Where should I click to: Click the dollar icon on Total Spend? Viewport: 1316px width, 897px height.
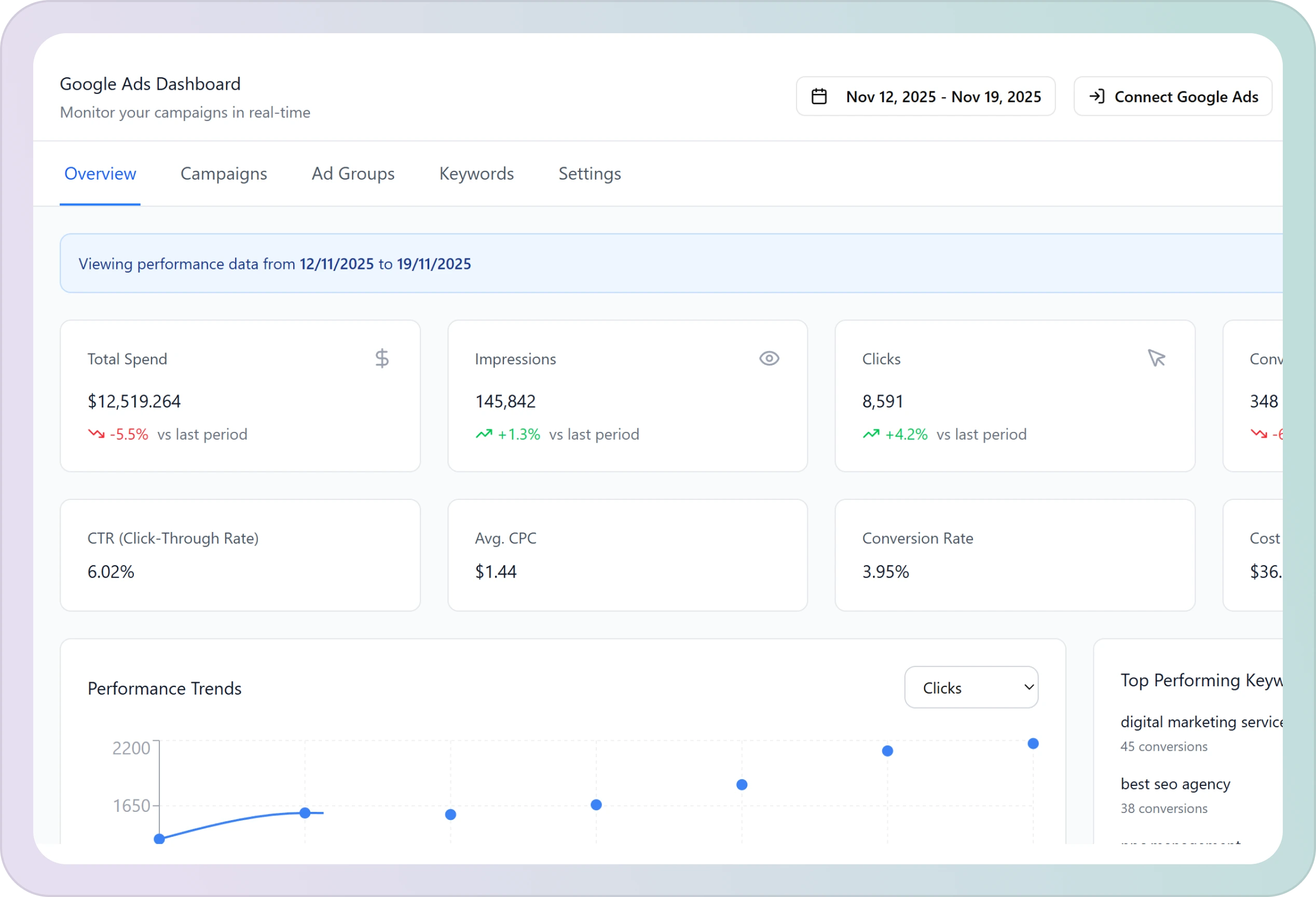(x=381, y=359)
